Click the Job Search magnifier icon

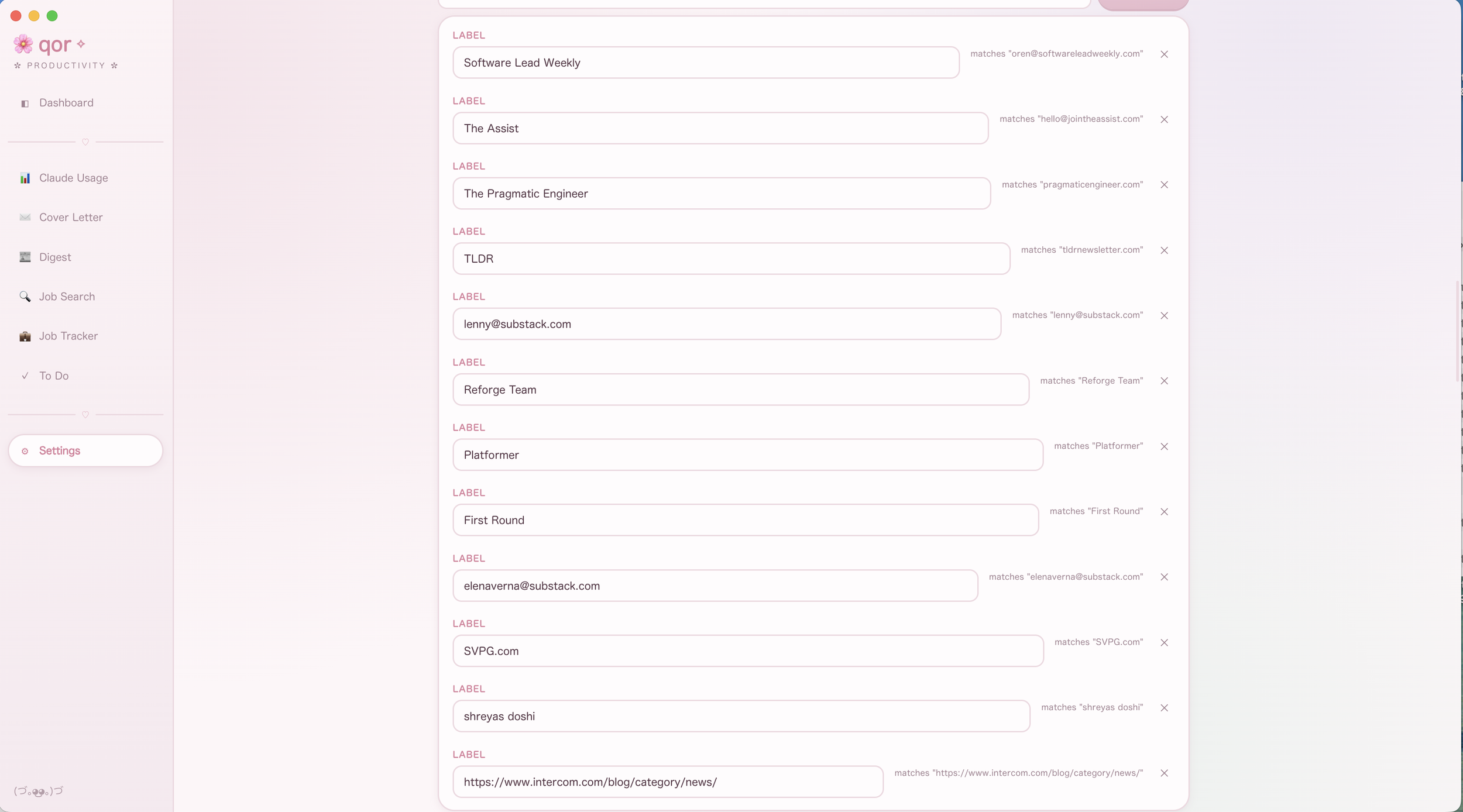coord(25,297)
